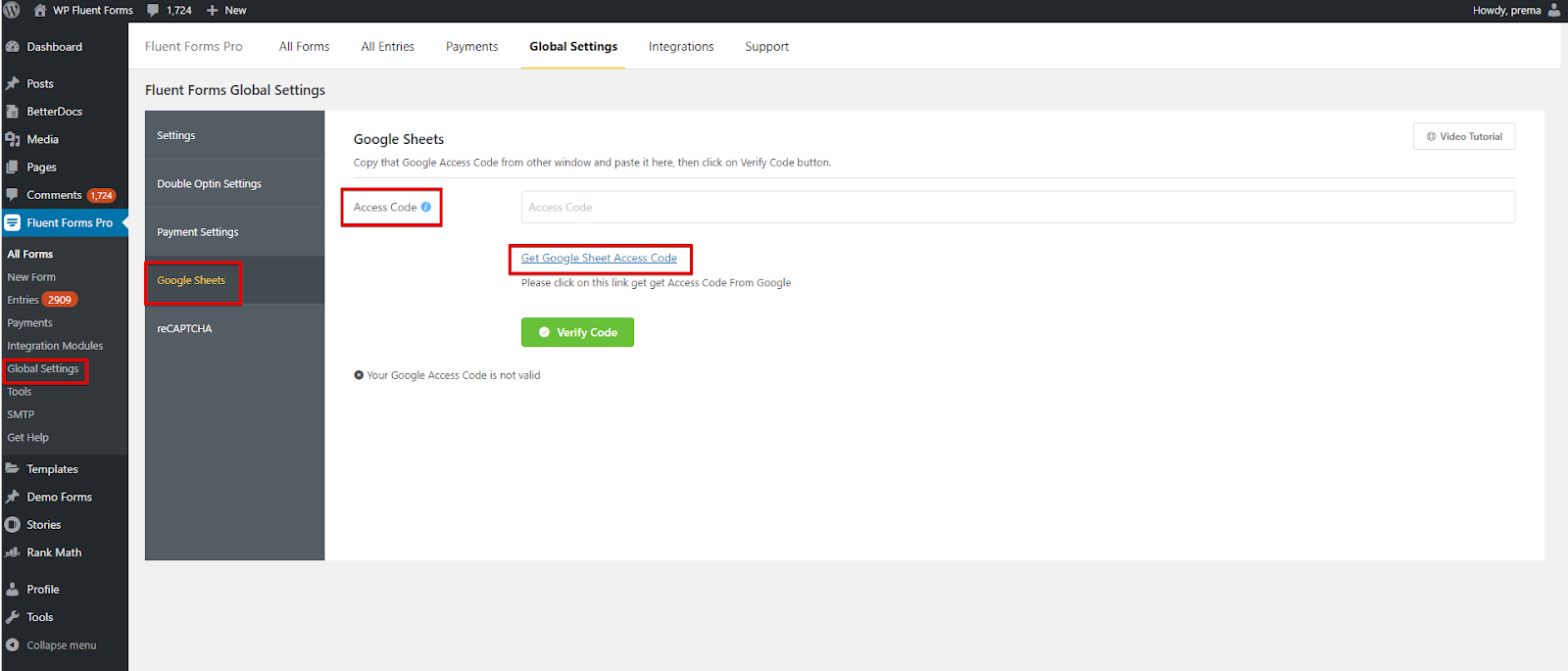Click the Rank Math chart icon
This screenshot has width=1568, height=671.
pyautogui.click(x=13, y=552)
